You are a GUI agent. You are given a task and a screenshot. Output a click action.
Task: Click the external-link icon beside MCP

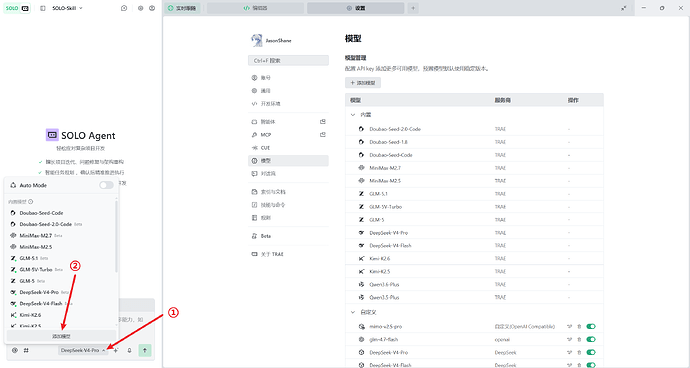coord(323,135)
